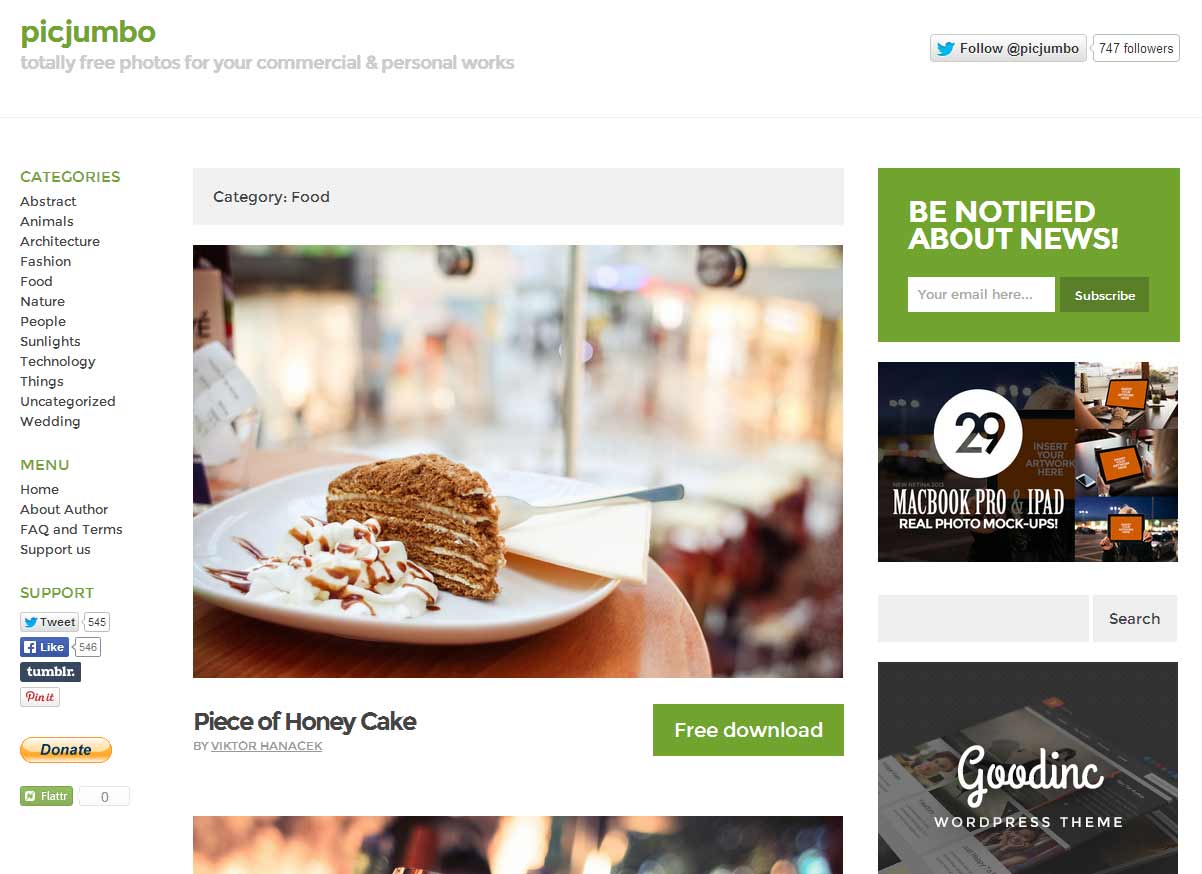Select the Wedding category
1202x874 pixels.
(50, 421)
